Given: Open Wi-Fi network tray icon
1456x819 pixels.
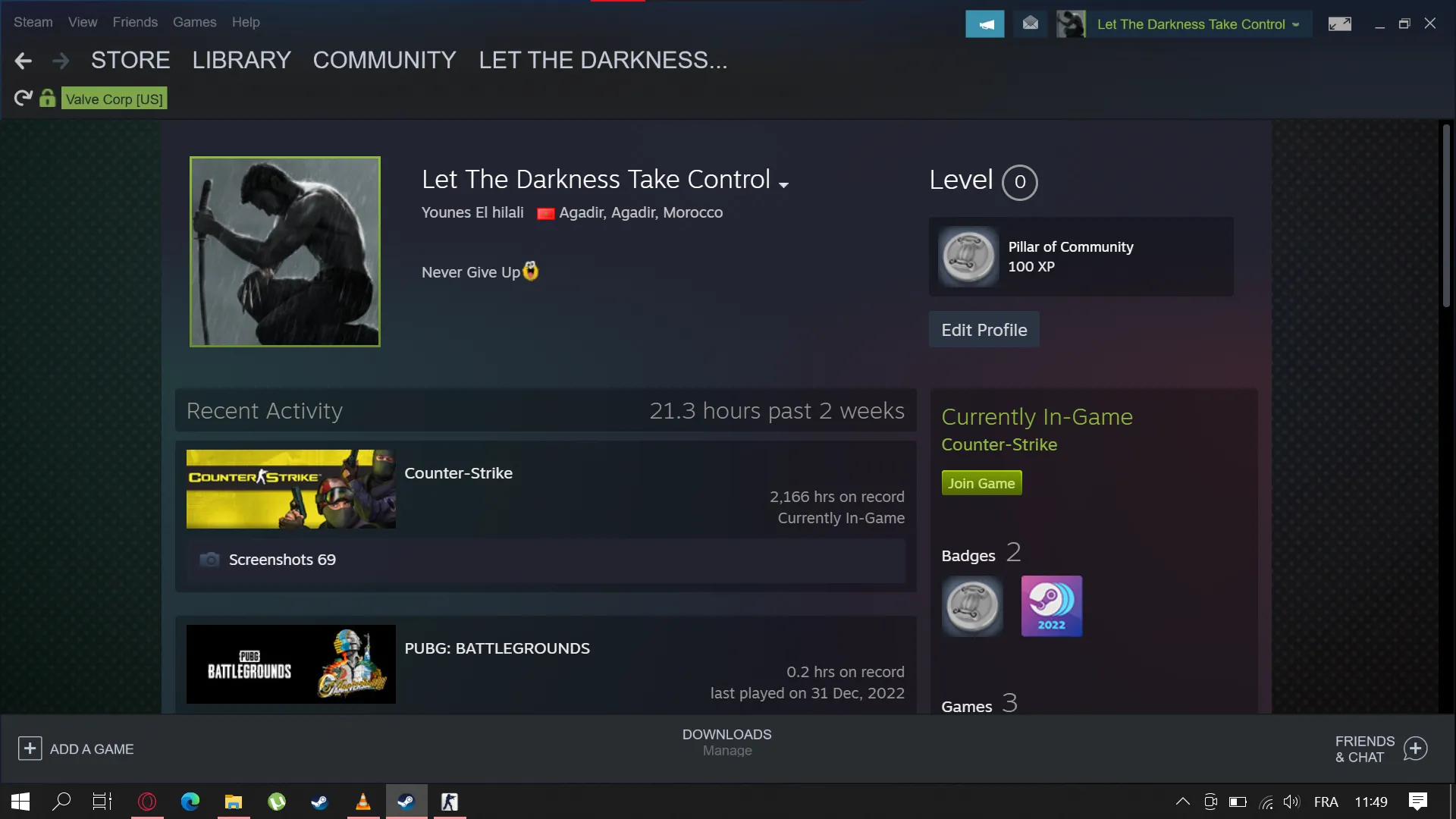Looking at the screenshot, I should 1266,802.
